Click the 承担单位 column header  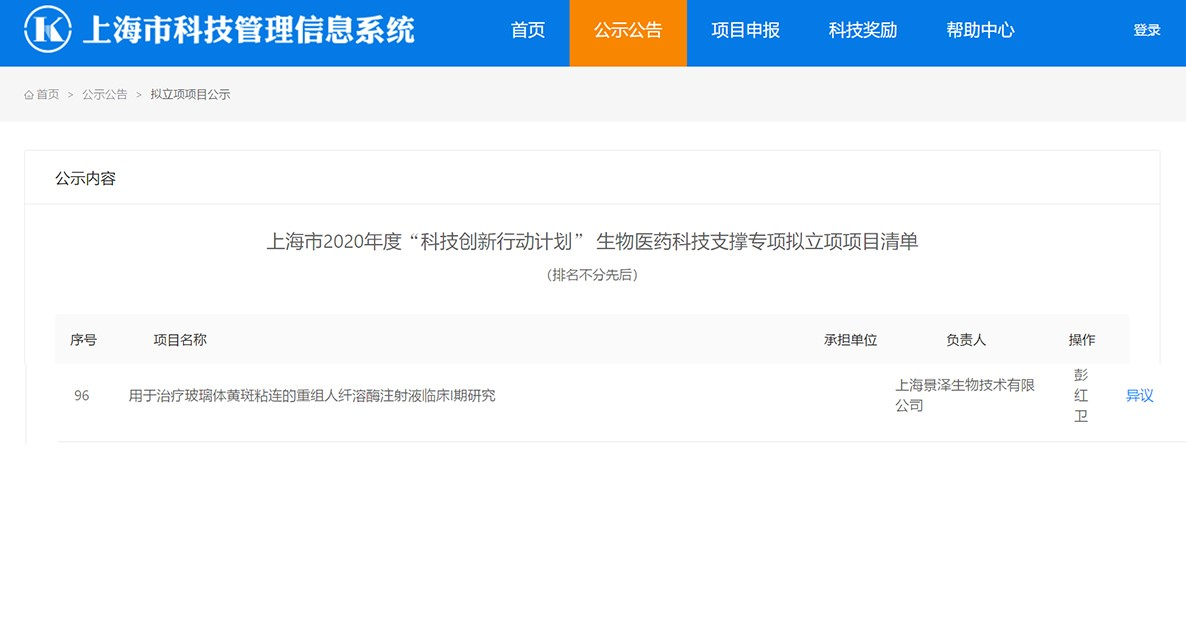[x=850, y=340]
